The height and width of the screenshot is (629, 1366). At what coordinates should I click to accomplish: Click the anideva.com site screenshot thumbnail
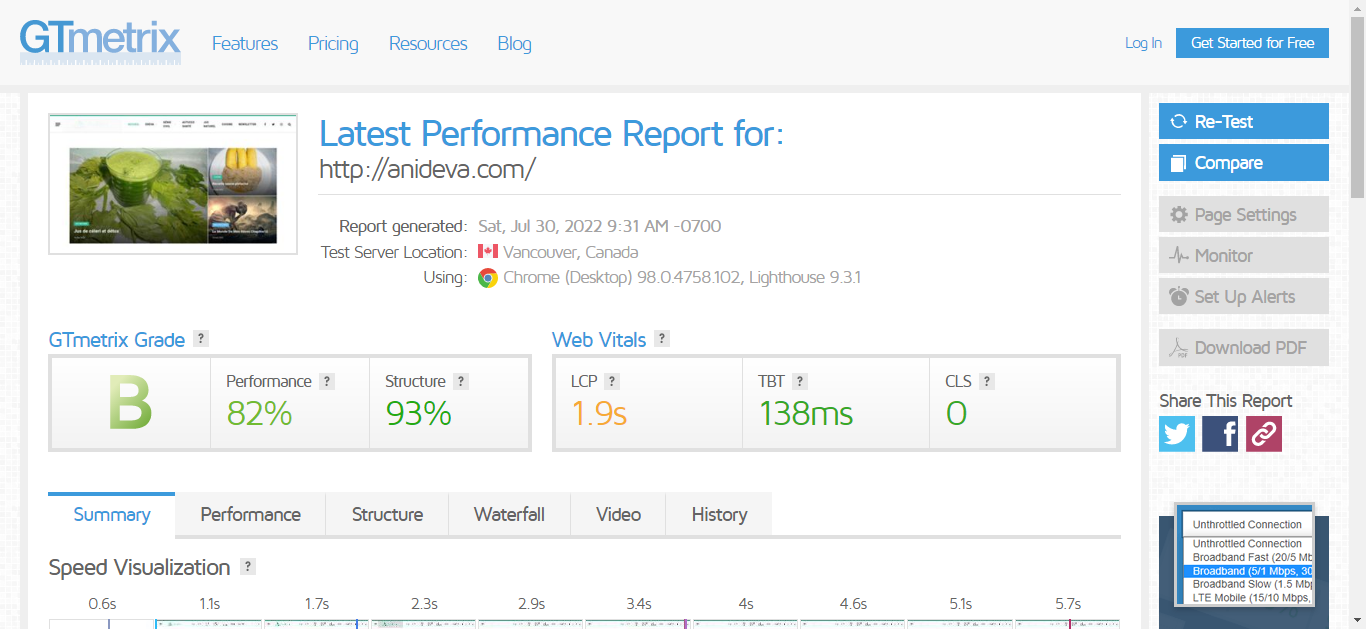pyautogui.click(x=173, y=184)
